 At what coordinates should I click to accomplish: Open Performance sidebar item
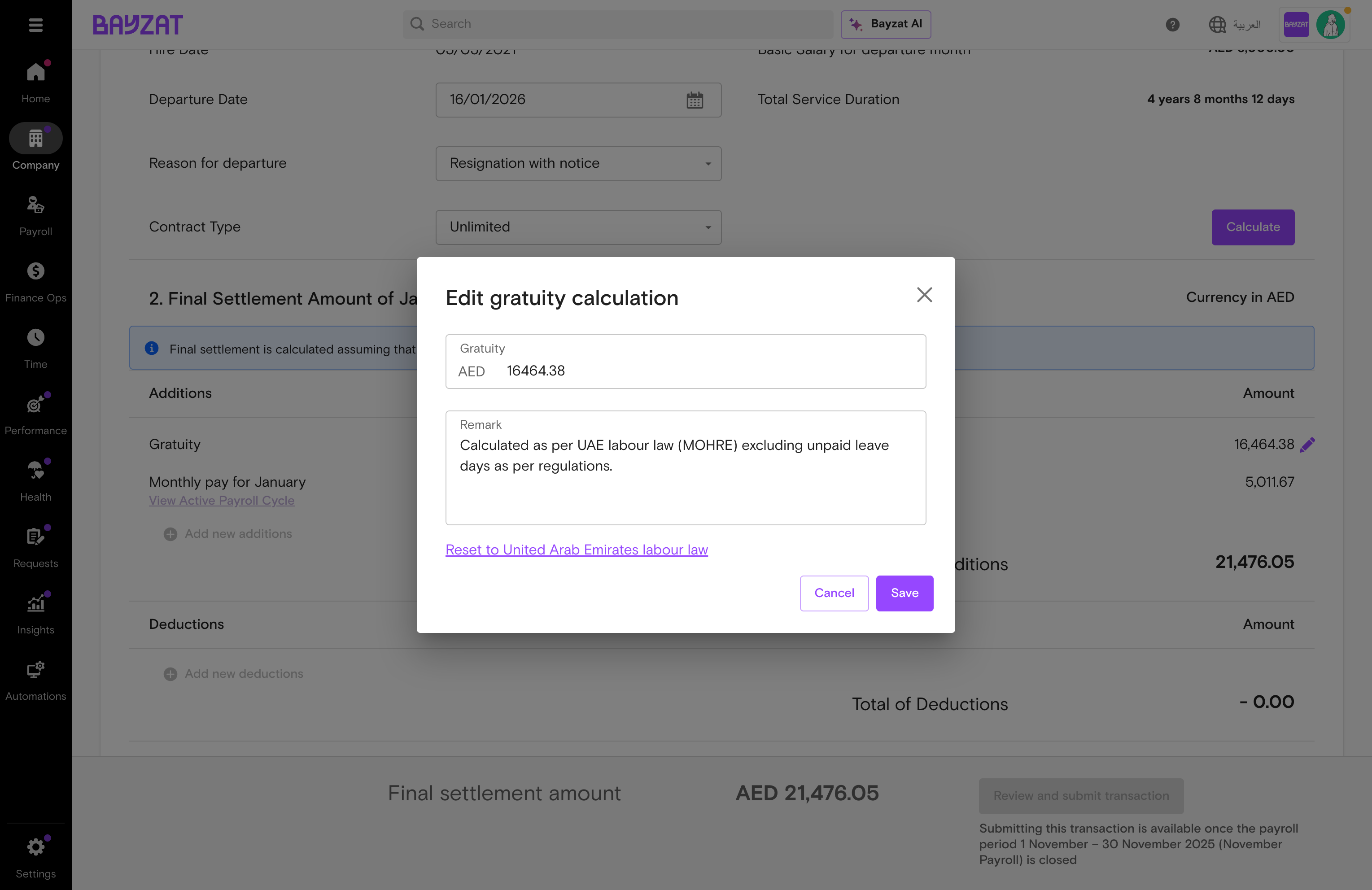pos(36,414)
